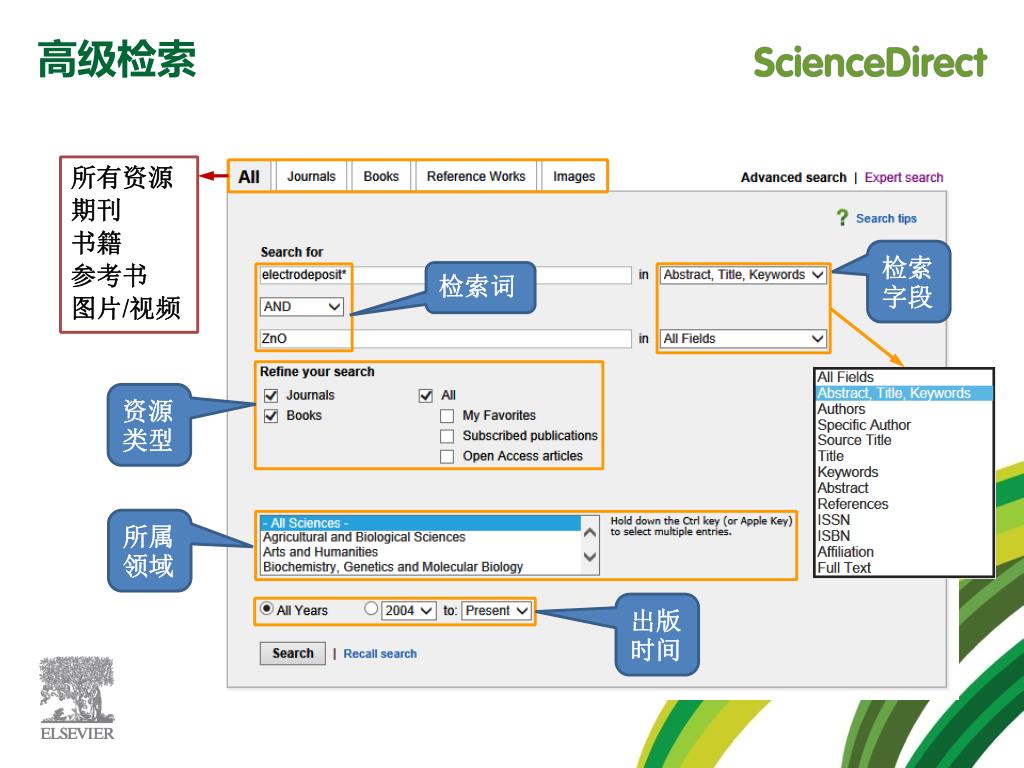This screenshot has width=1024, height=768.
Task: Switch to the Images tab
Action: [574, 176]
